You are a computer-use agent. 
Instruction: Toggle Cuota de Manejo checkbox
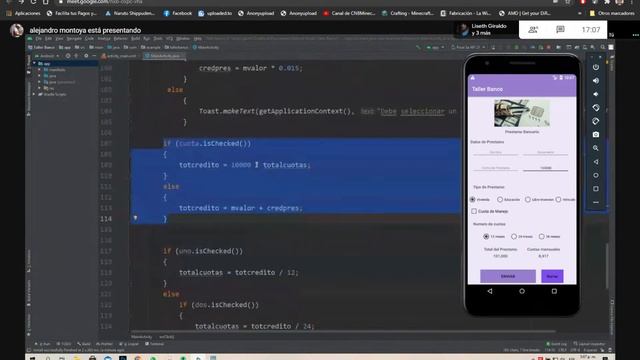[x=474, y=211]
